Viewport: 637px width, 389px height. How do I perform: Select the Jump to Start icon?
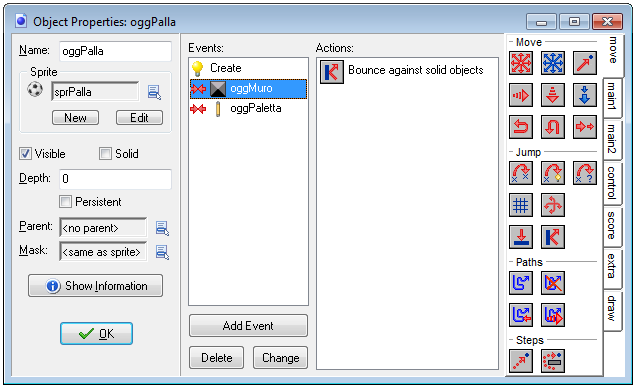point(553,173)
